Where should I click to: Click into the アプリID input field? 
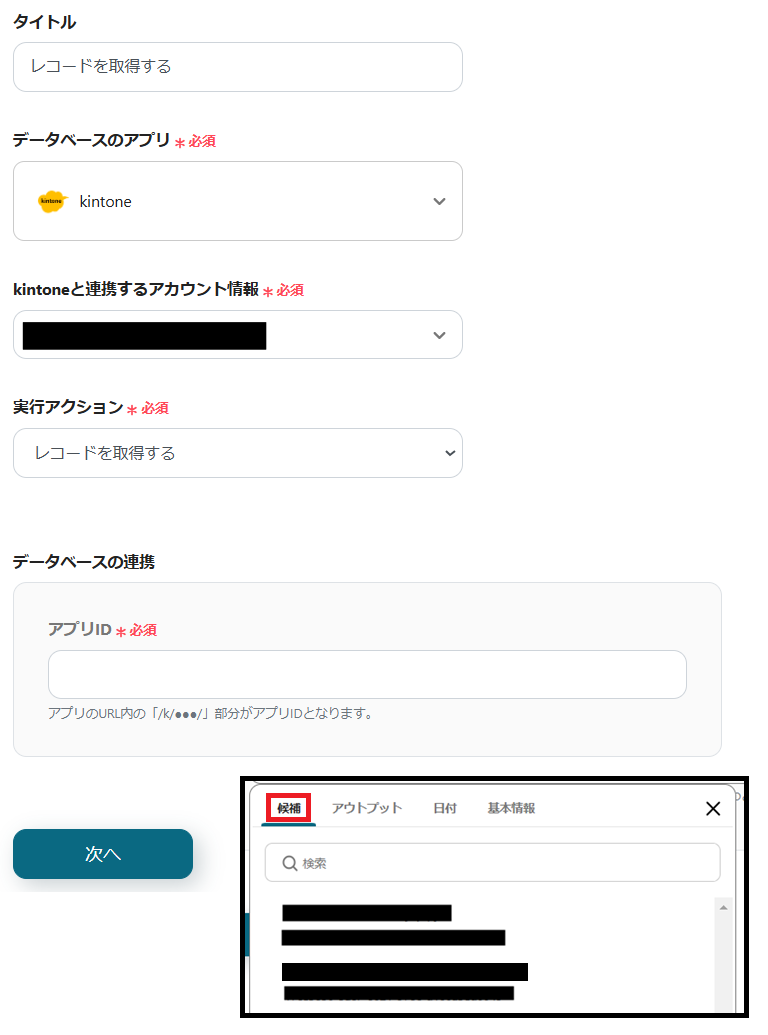(368, 675)
